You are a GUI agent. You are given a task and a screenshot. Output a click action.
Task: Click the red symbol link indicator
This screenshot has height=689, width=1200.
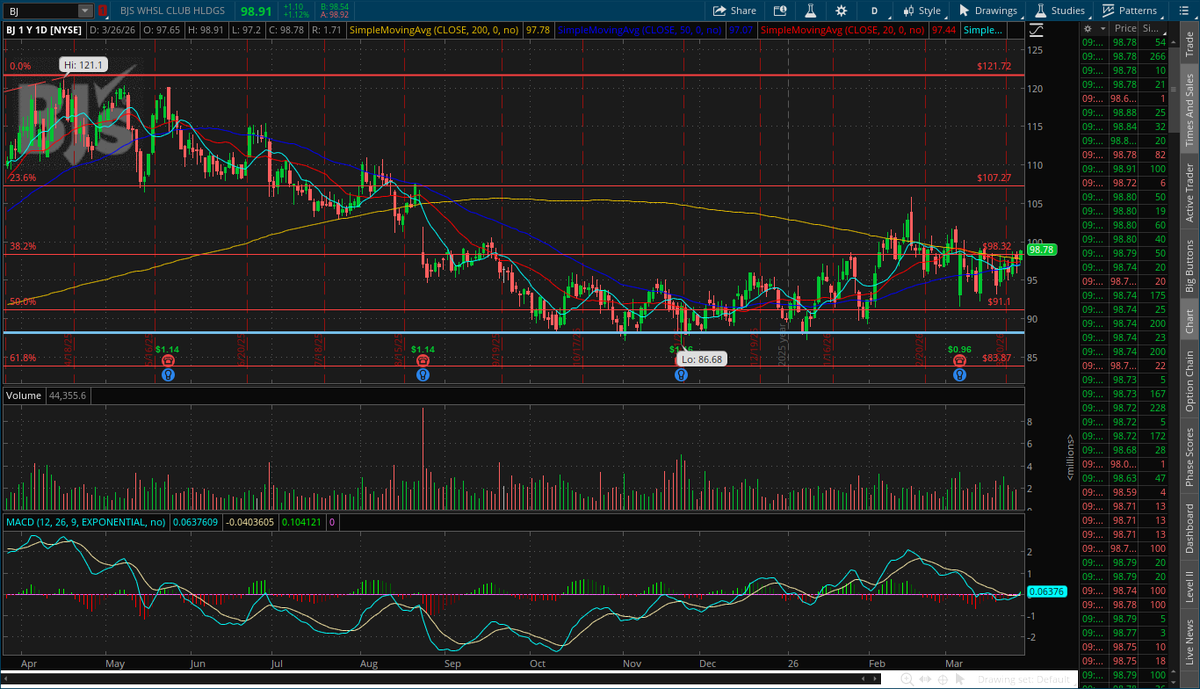(x=101, y=10)
